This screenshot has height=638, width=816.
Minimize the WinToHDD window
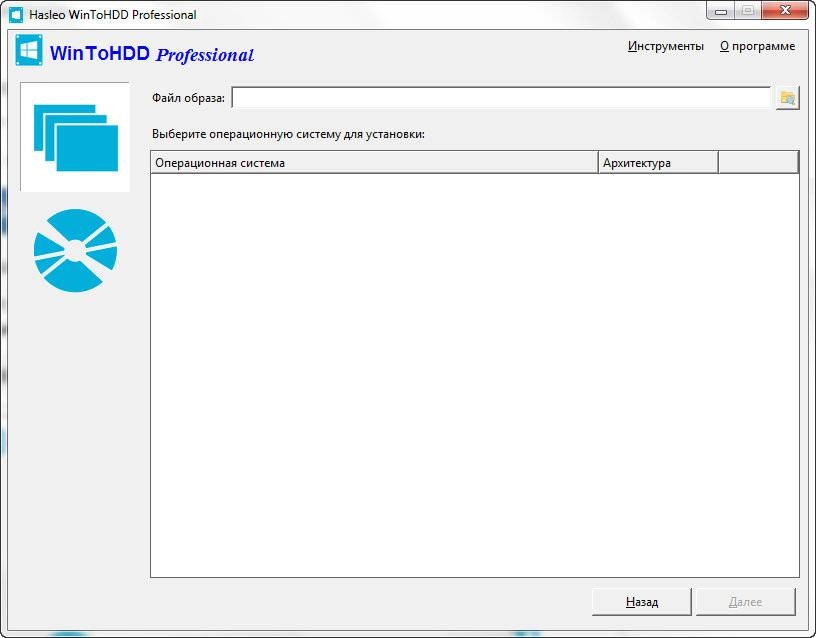(721, 11)
